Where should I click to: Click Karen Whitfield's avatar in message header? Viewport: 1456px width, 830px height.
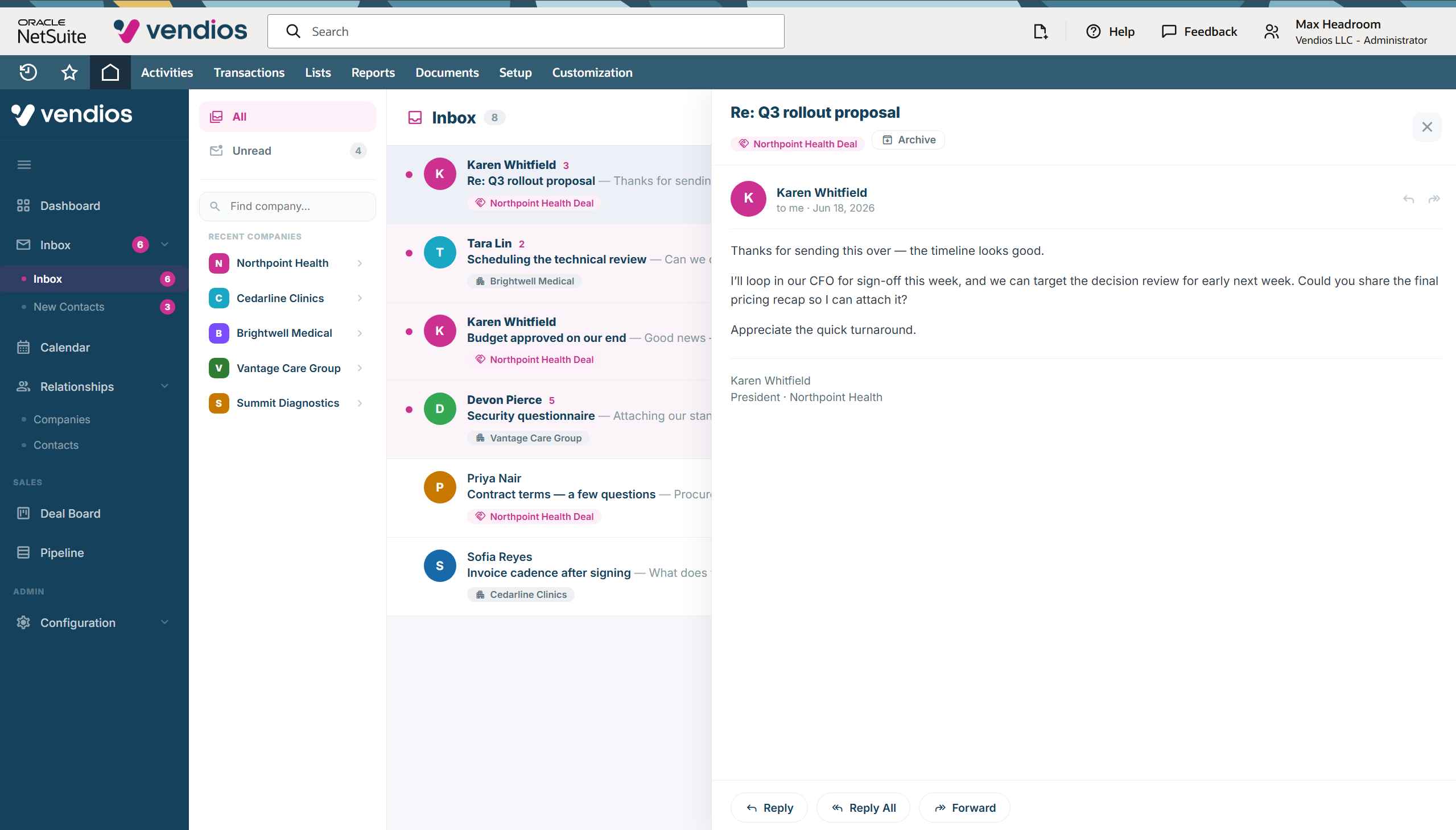(748, 199)
